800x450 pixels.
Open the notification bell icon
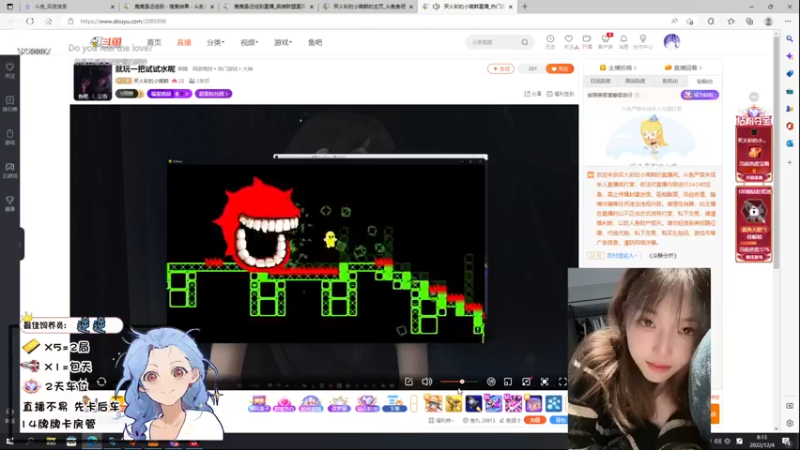coord(623,41)
